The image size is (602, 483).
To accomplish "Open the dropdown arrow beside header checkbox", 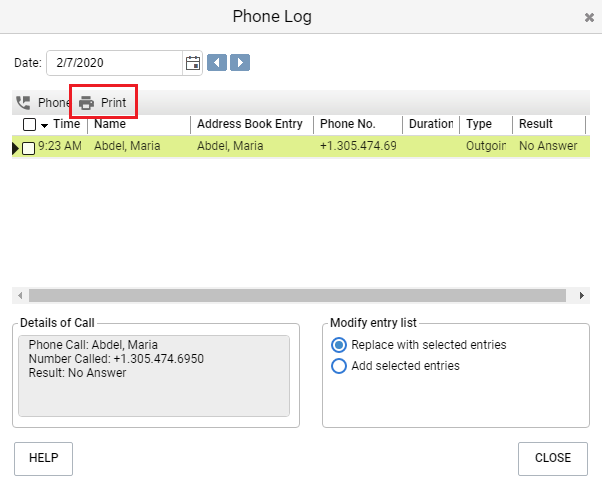I will [x=45, y=126].
